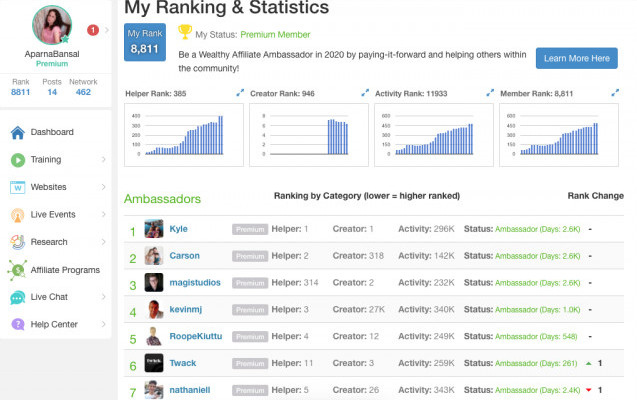Viewport: 637px width, 400px height.
Task: Click magistudios avatar image
Action: pyautogui.click(x=154, y=282)
